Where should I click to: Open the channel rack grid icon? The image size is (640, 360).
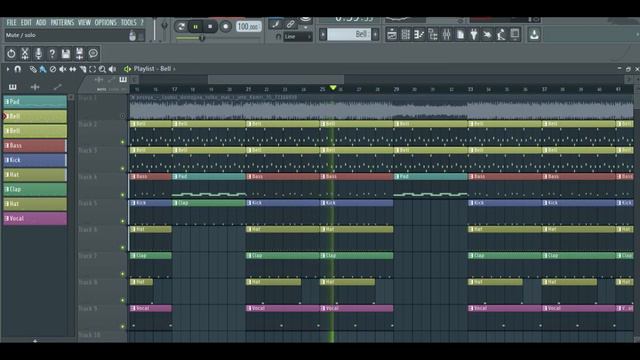tap(405, 35)
